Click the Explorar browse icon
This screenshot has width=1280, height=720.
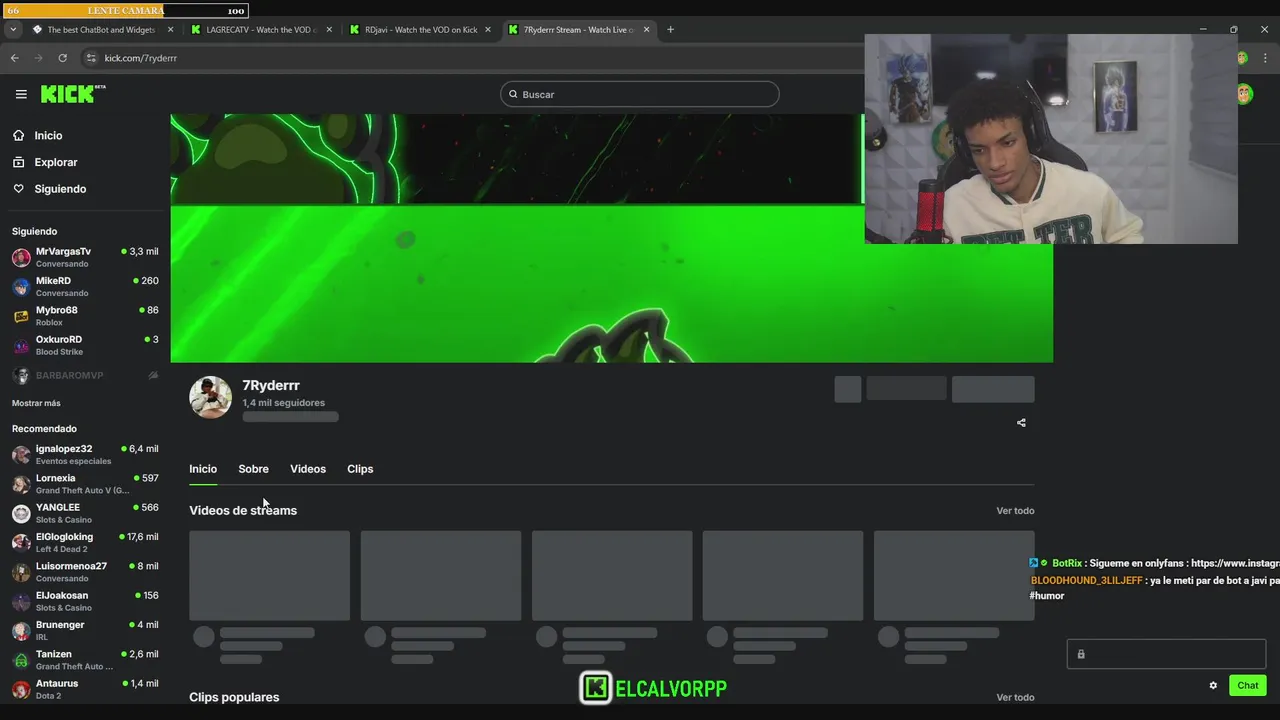(x=19, y=162)
